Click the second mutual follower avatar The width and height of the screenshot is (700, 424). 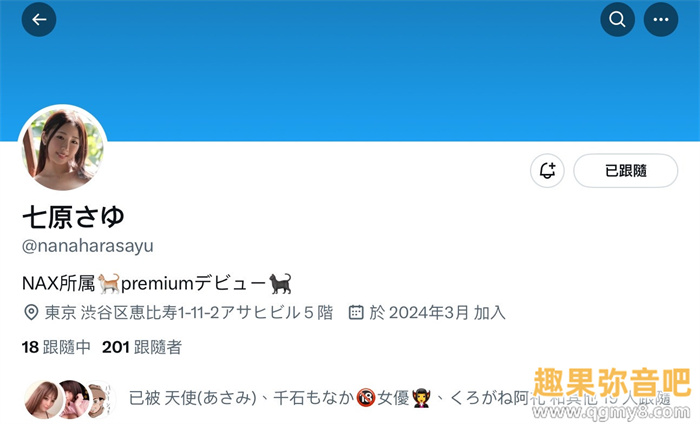click(x=73, y=398)
